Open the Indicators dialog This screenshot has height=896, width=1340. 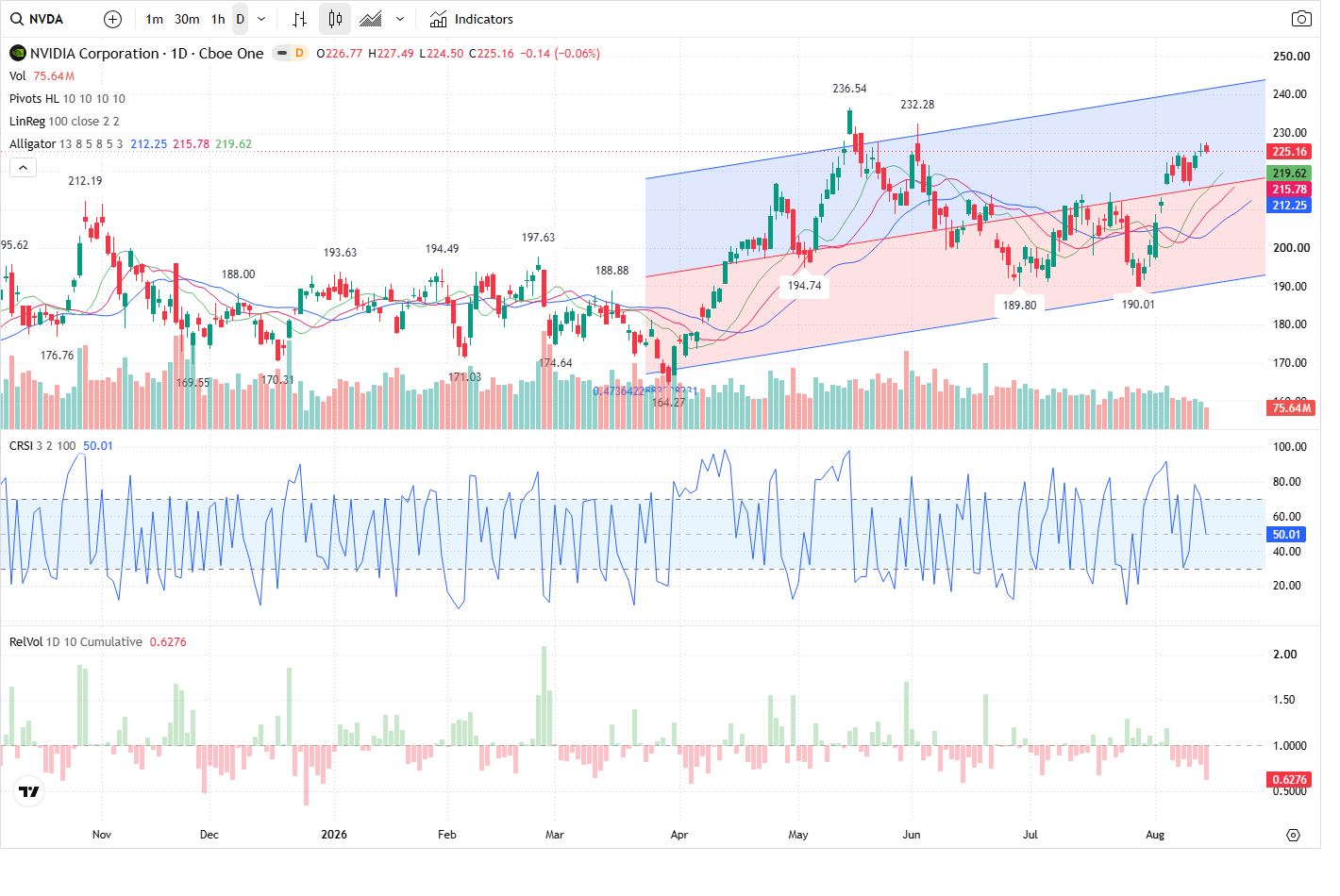(471, 19)
